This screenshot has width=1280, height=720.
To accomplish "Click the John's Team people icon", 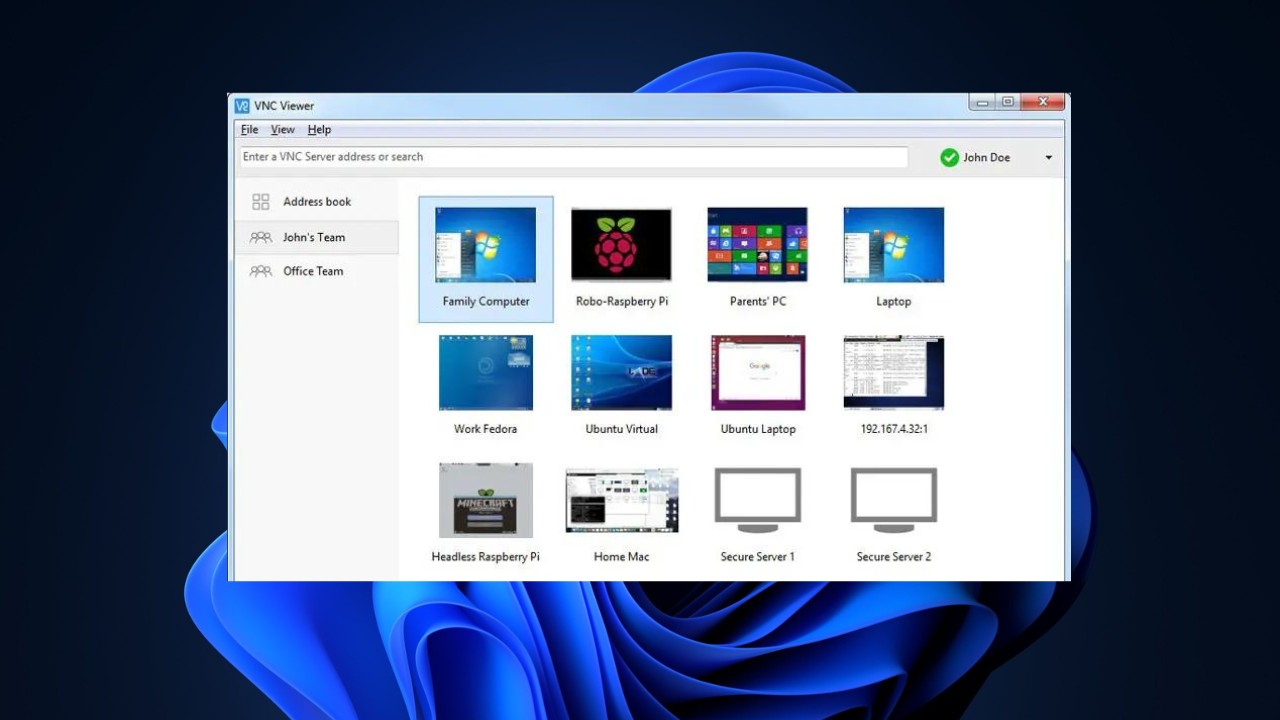I will (261, 237).
